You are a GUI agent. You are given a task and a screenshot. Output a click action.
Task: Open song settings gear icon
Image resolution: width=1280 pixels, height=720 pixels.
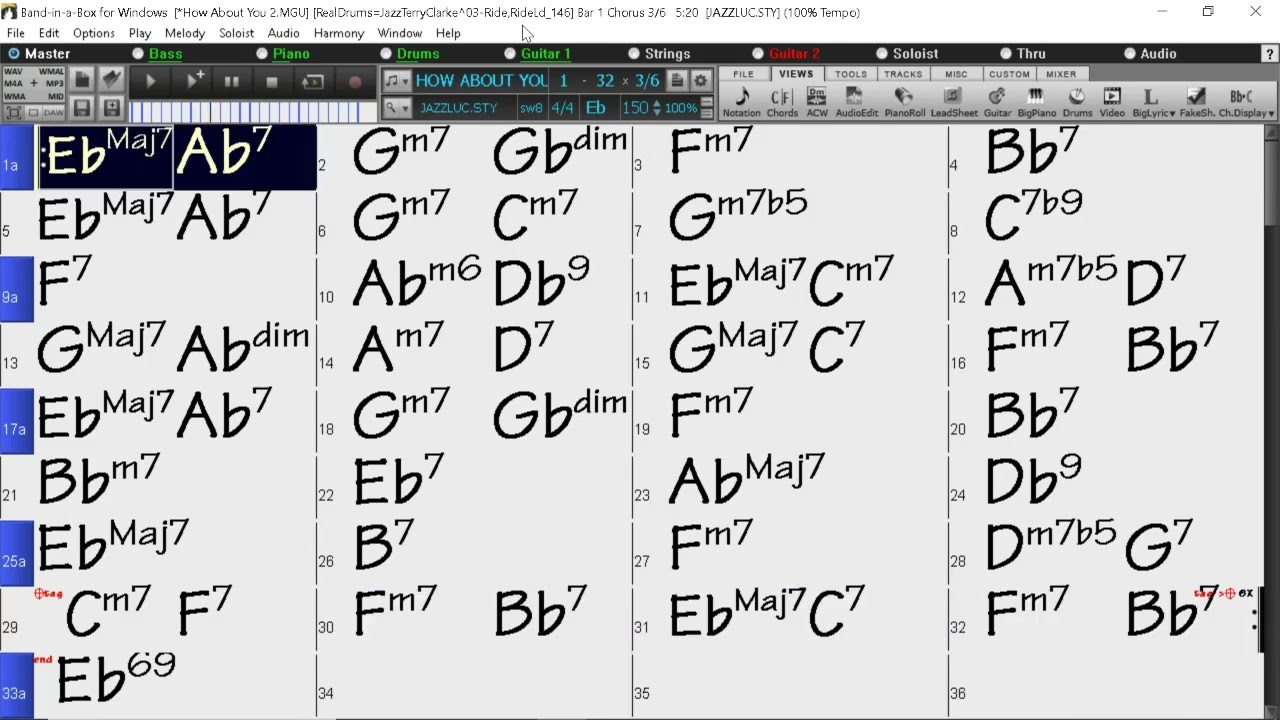701,81
